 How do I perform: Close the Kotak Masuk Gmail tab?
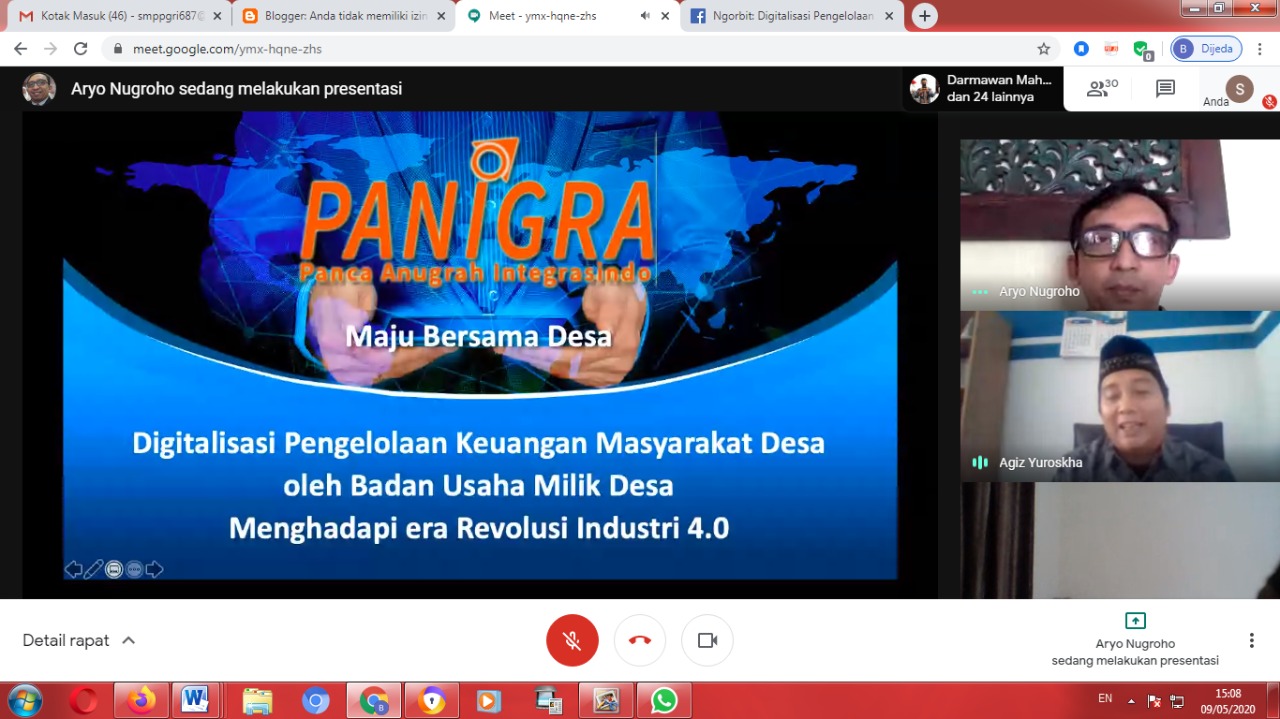[217, 16]
